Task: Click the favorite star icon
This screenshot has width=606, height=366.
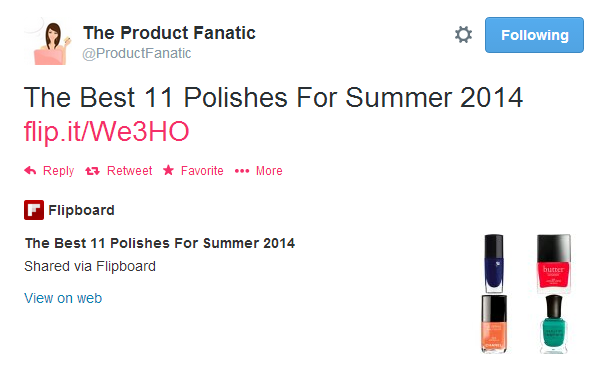Action: (x=169, y=170)
